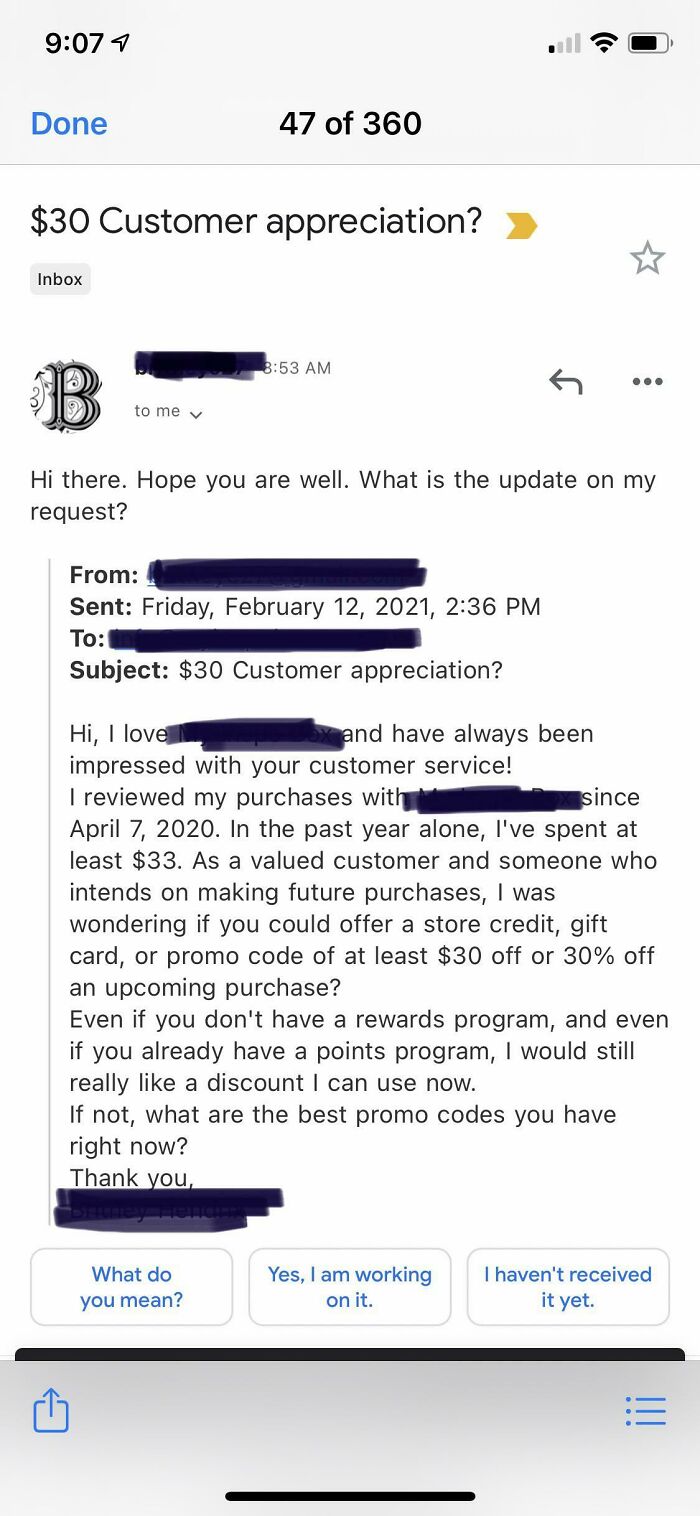Tap Done to exit the email view

(68, 123)
